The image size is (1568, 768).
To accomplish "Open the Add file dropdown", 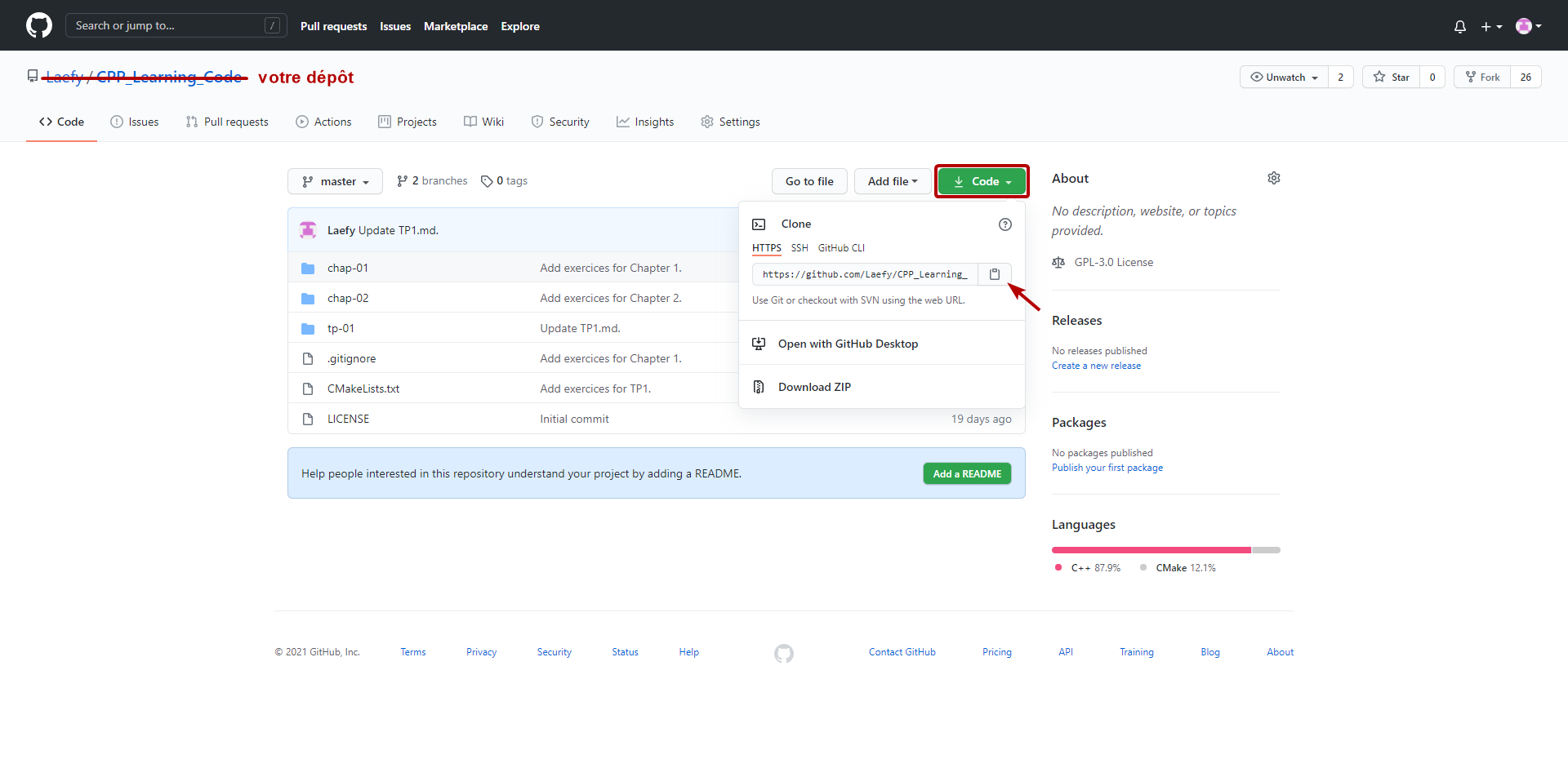I will (x=893, y=181).
